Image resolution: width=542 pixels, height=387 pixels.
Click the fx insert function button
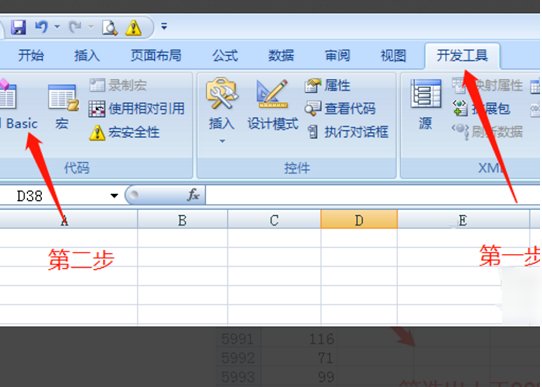pyautogui.click(x=193, y=195)
